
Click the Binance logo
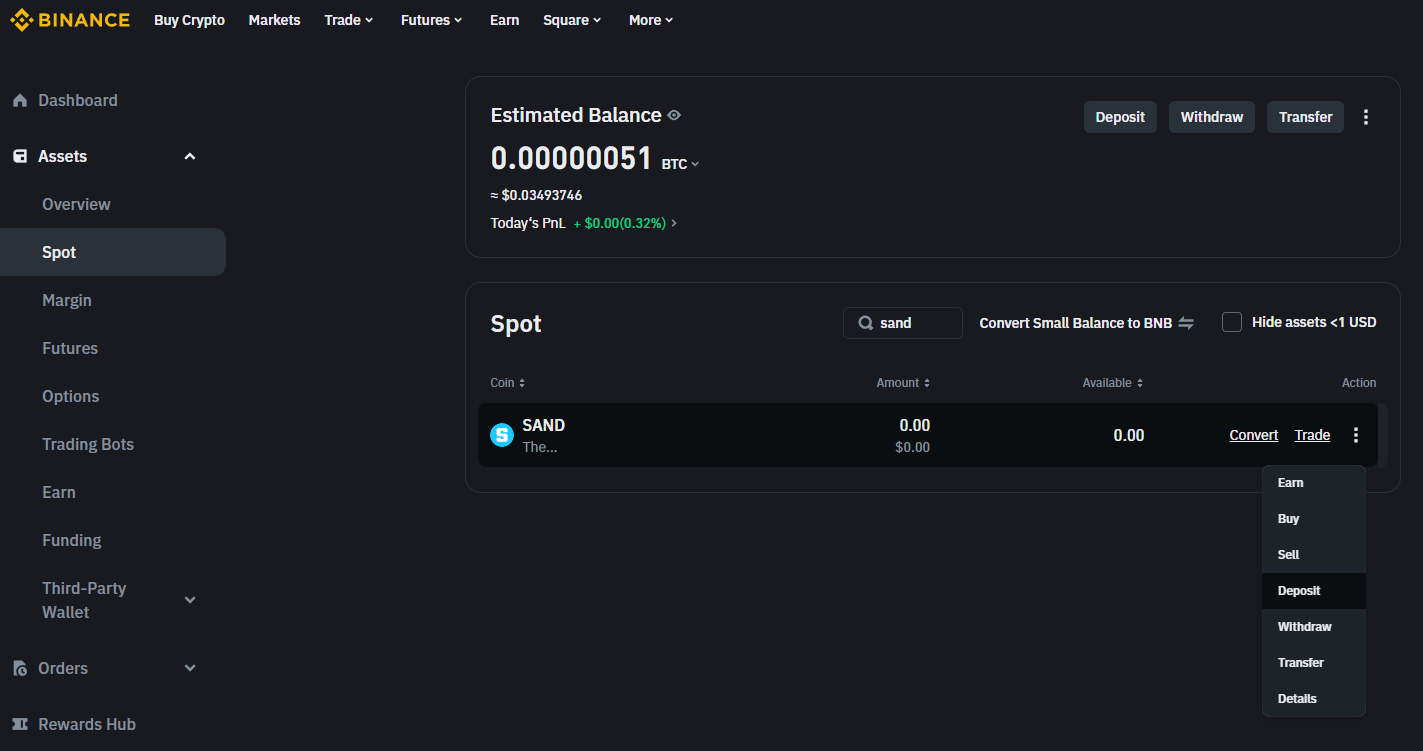pyautogui.click(x=70, y=20)
